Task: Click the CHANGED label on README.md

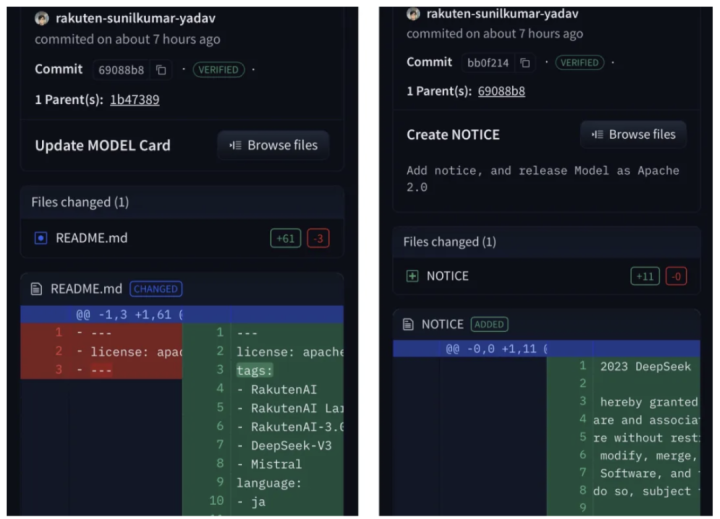Action: click(x=156, y=289)
